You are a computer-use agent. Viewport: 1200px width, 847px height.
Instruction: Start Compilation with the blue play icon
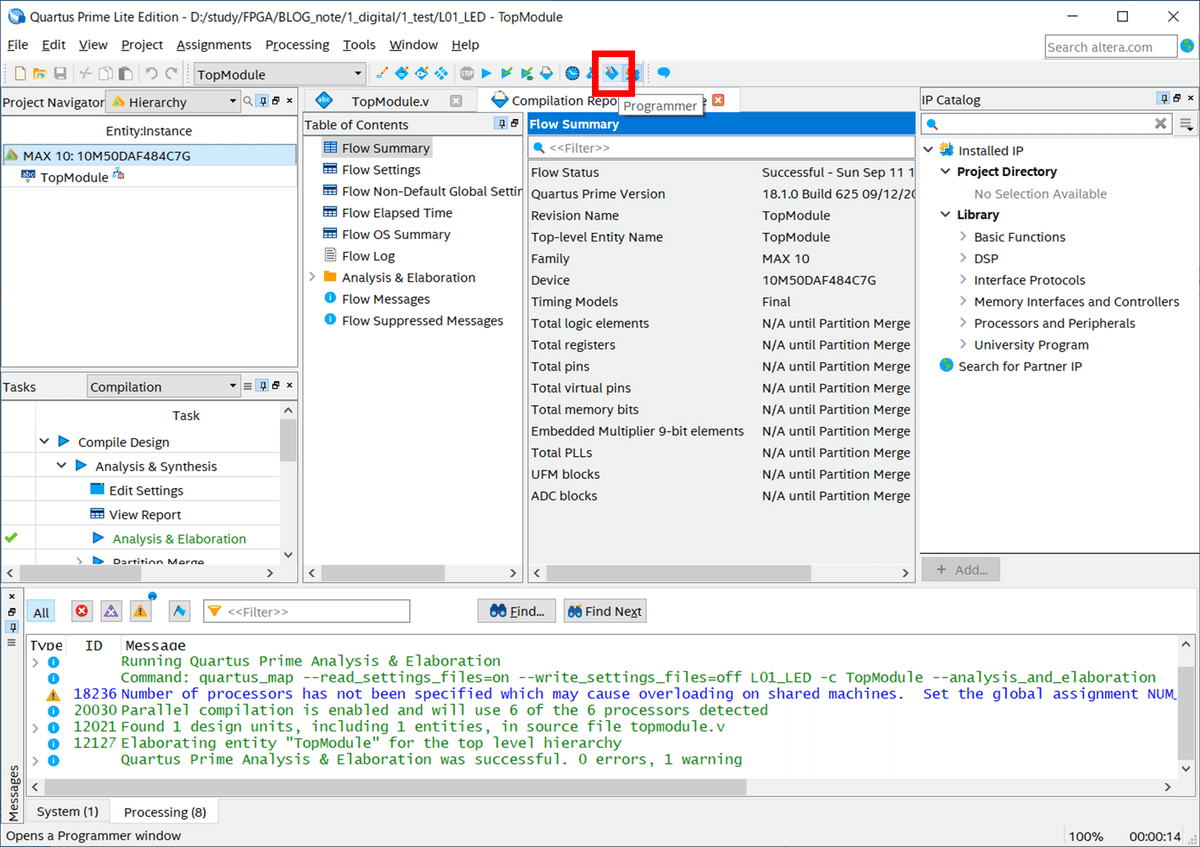tap(487, 73)
